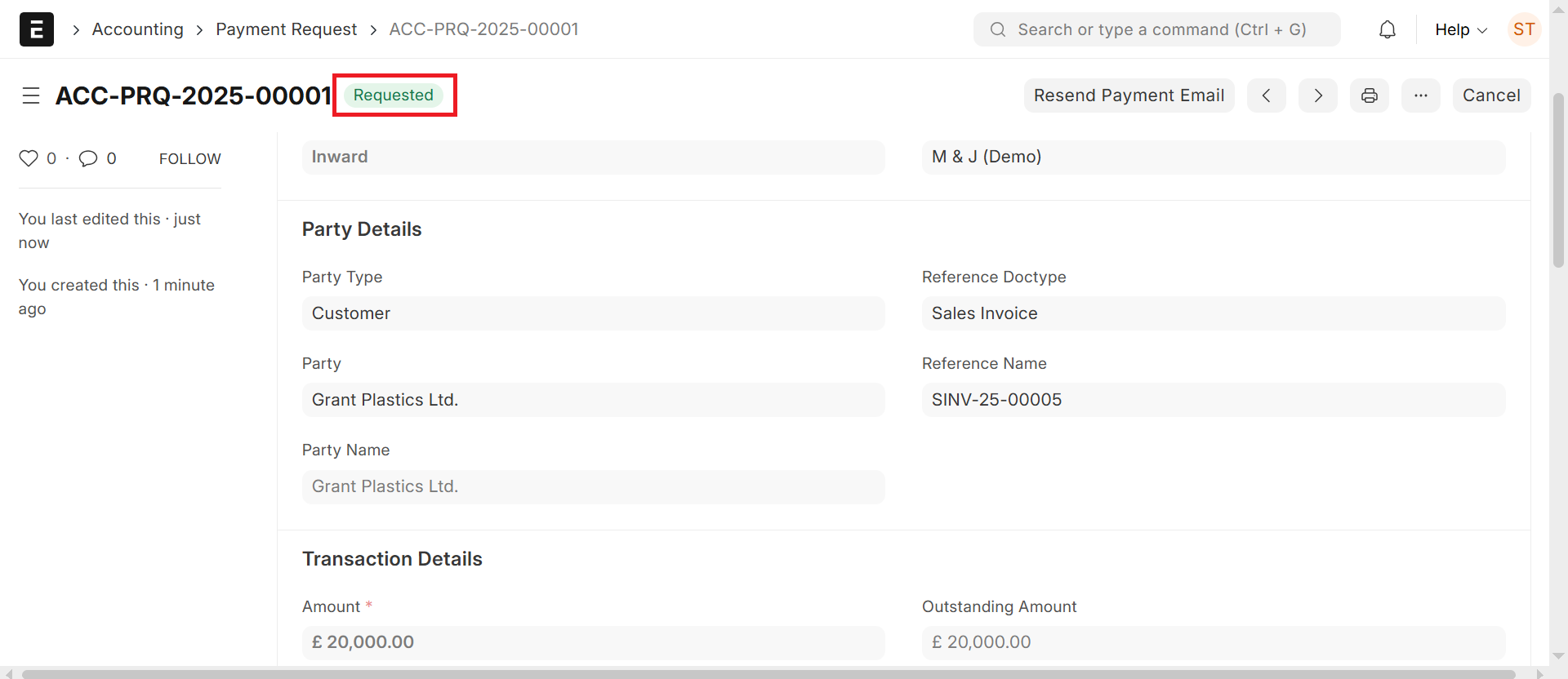This screenshot has height=679, width=1568.
Task: Open the notifications bell
Action: click(x=1387, y=29)
